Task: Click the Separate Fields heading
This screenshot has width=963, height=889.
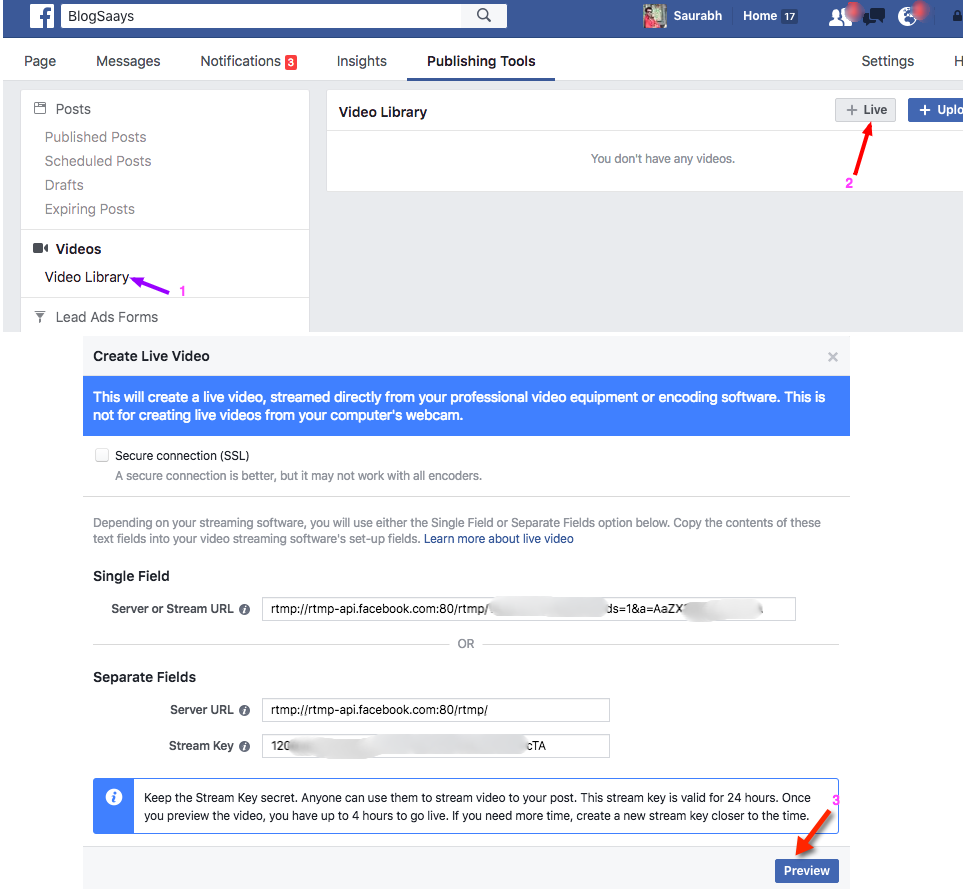Action: (x=144, y=677)
